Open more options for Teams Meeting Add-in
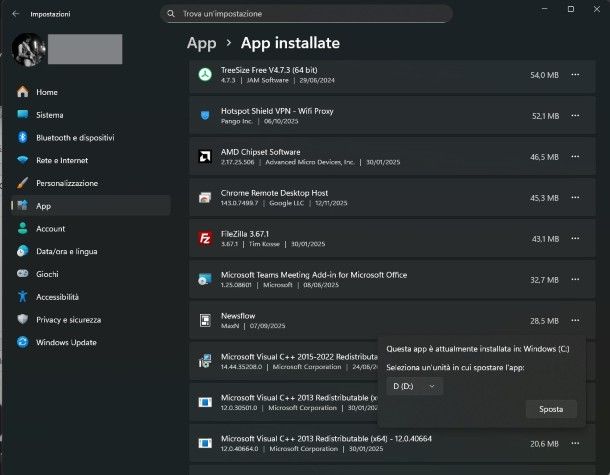 tap(575, 279)
